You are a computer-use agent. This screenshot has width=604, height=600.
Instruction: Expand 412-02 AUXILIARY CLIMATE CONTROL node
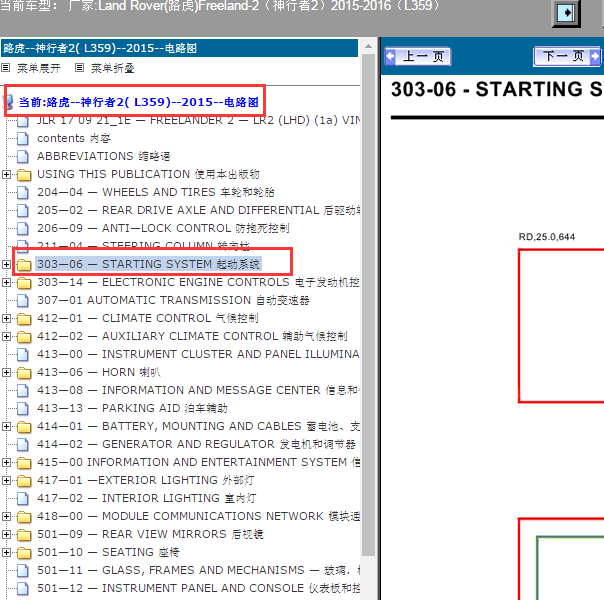(6, 336)
